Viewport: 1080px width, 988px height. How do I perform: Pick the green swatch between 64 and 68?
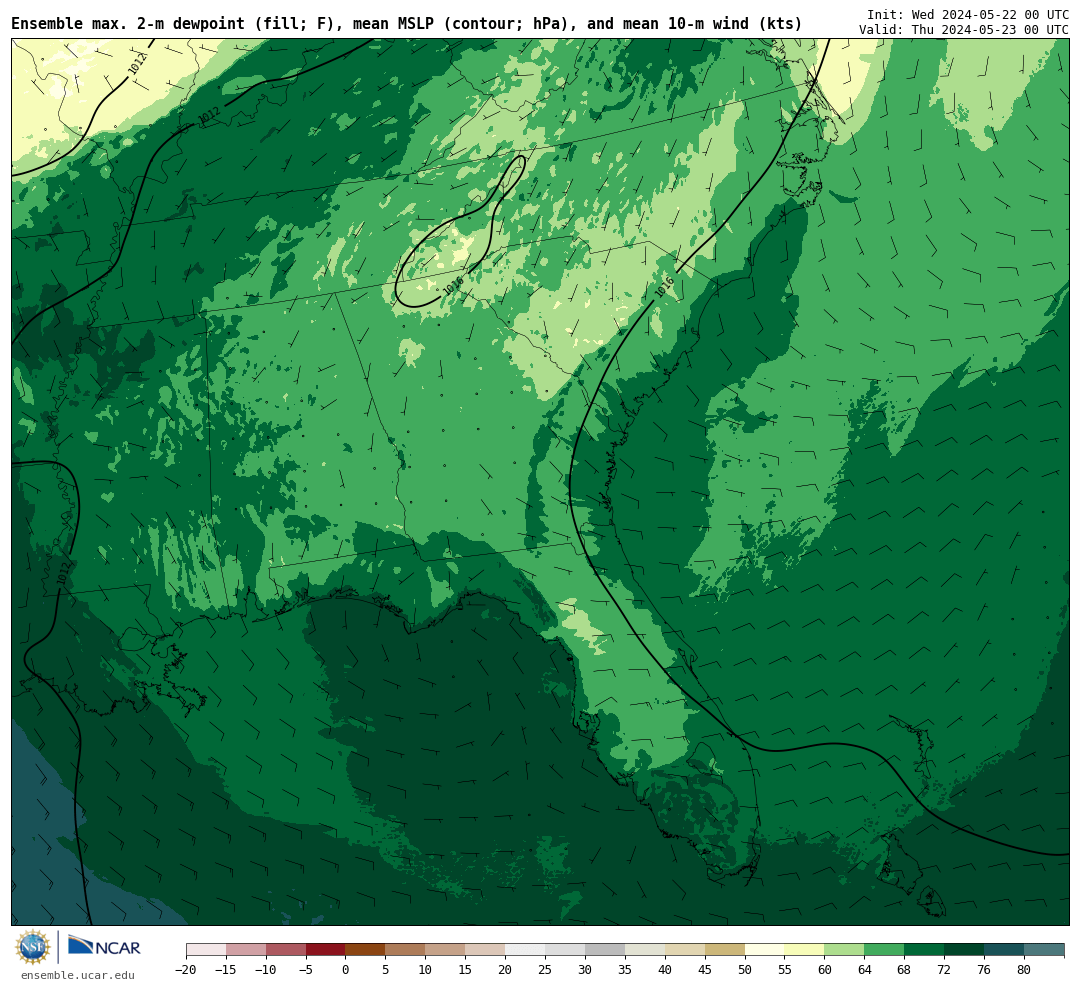tap(885, 950)
